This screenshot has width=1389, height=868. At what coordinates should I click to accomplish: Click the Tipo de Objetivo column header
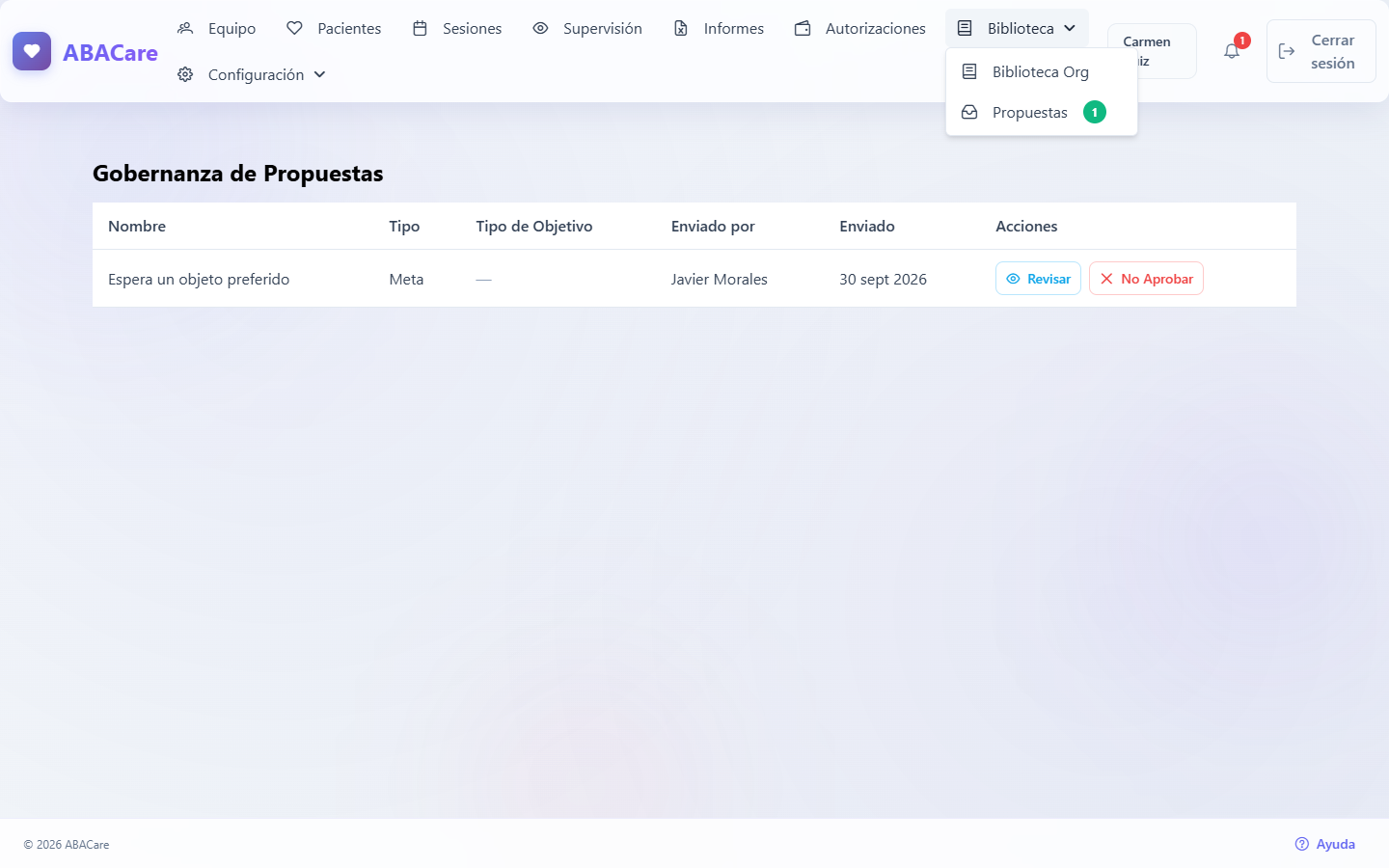click(534, 226)
